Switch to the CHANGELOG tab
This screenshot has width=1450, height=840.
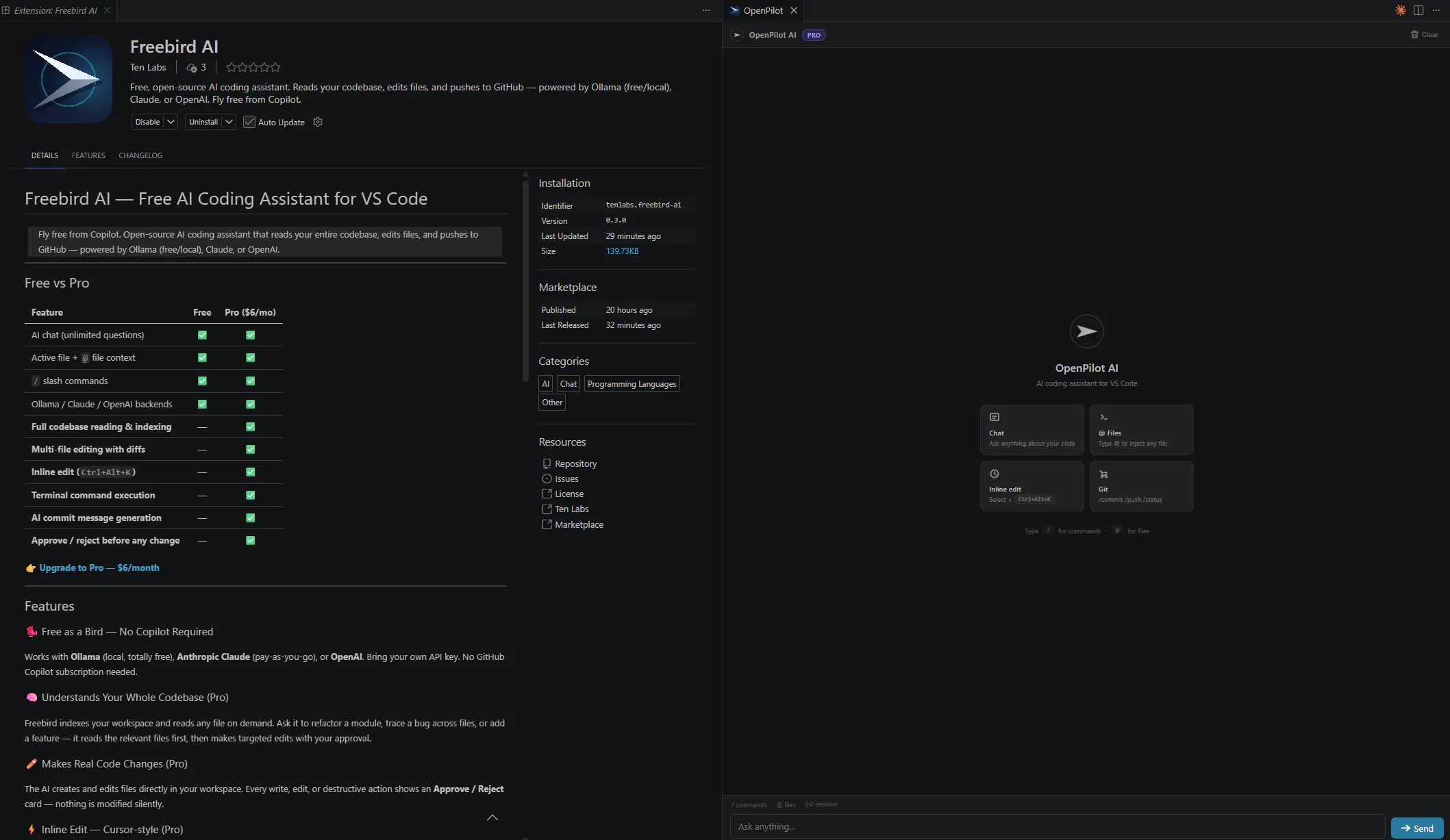click(x=140, y=155)
